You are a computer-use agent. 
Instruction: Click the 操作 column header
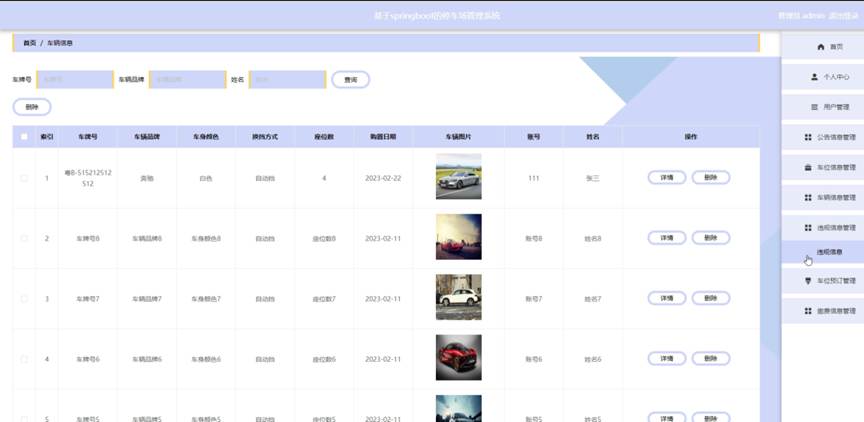691,137
